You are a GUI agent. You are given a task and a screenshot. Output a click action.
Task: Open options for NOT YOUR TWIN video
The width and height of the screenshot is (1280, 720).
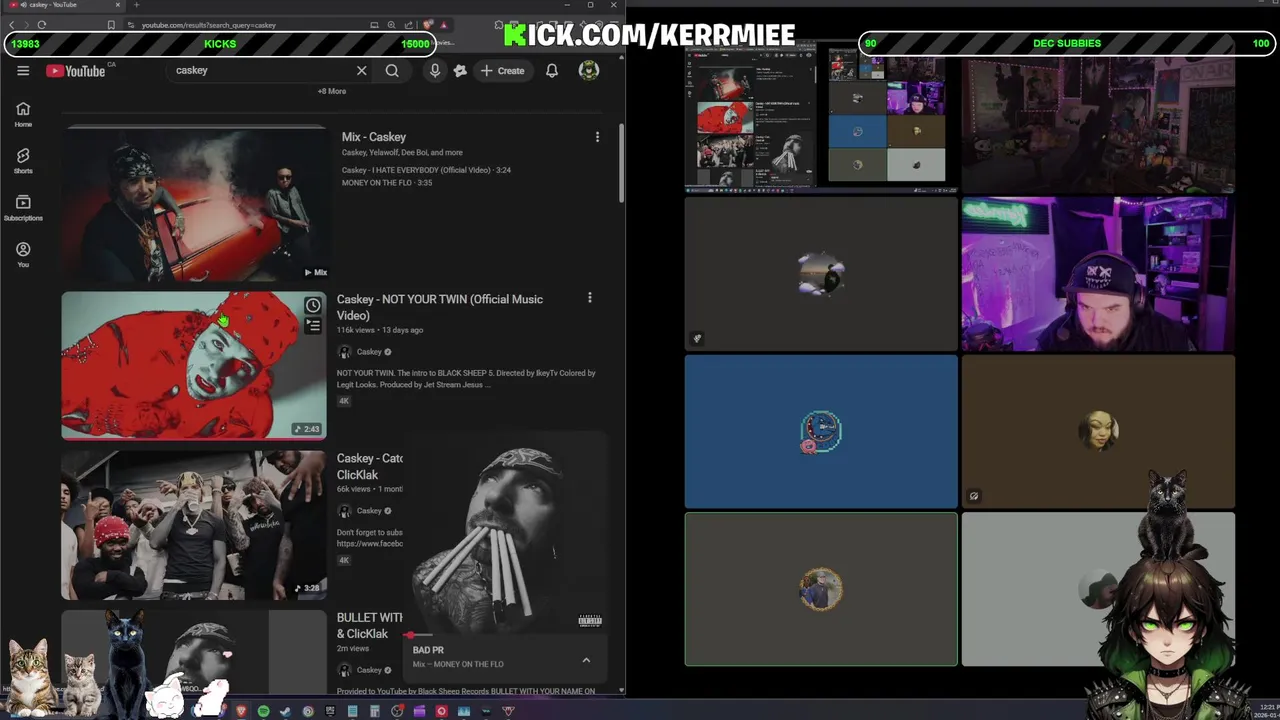(x=589, y=298)
